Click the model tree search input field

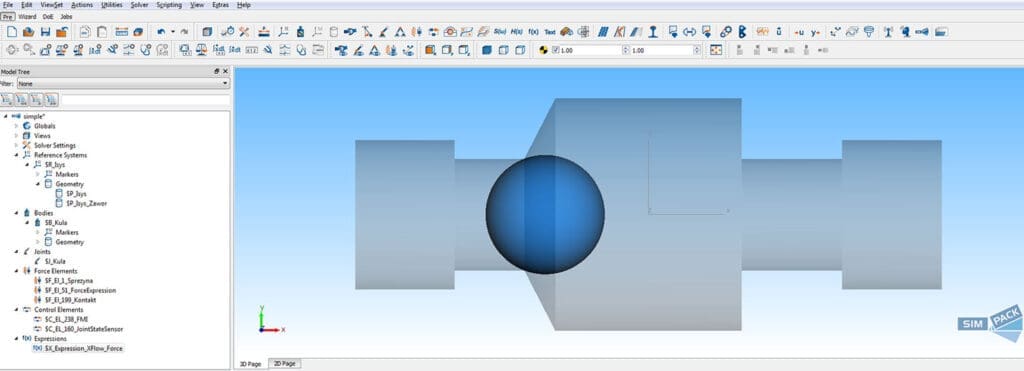(146, 100)
